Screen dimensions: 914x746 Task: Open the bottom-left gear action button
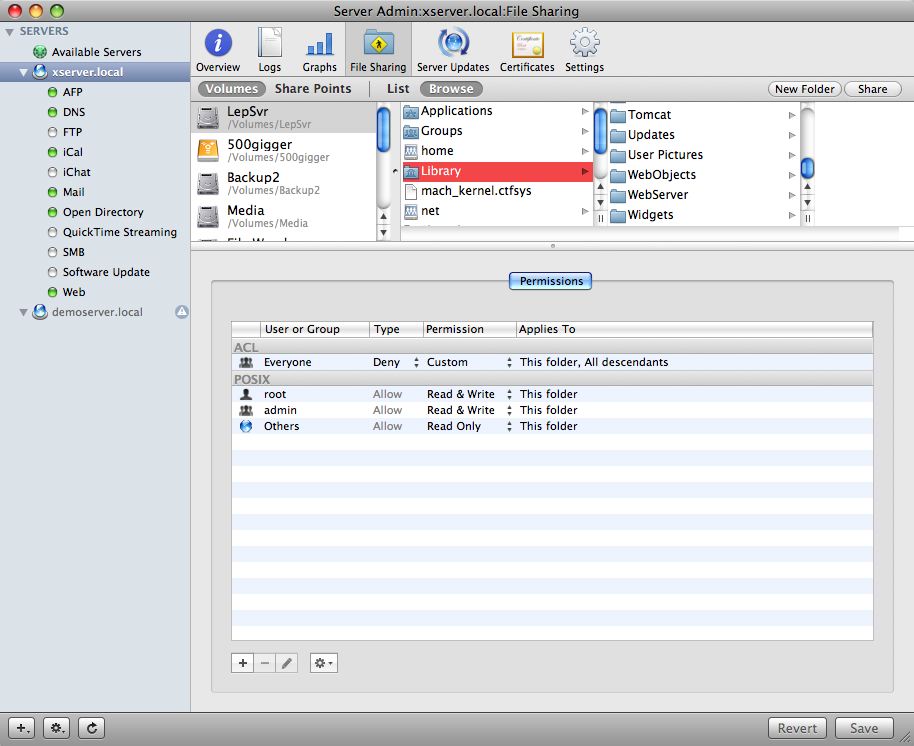tap(57, 728)
